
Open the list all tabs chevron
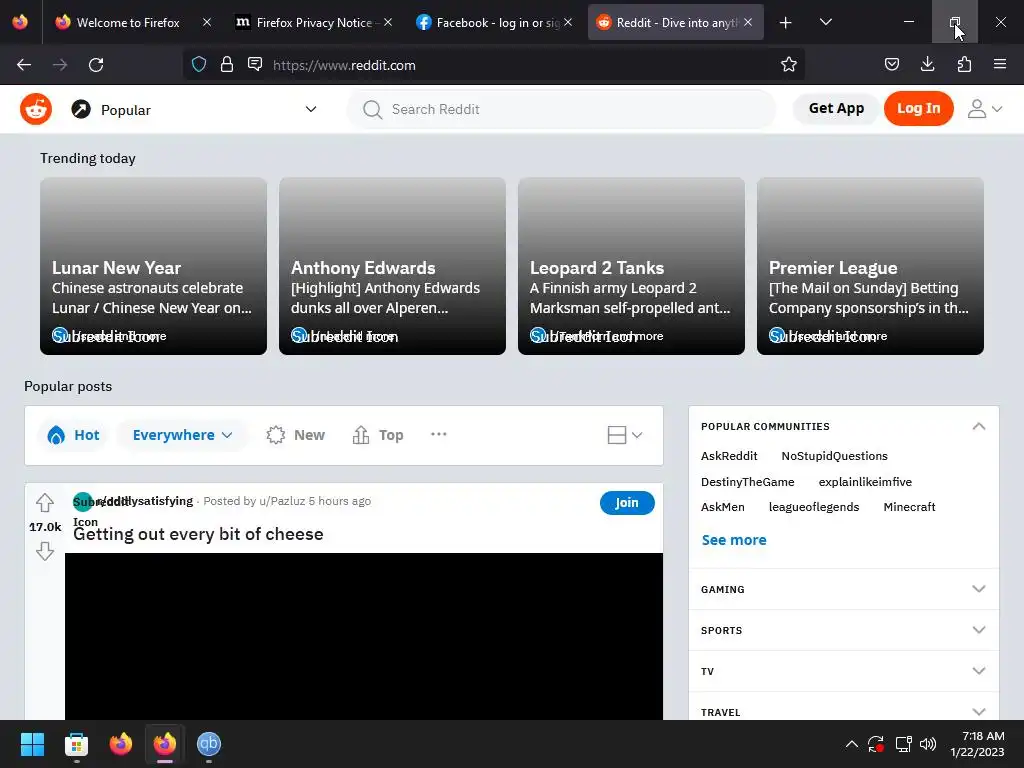click(x=825, y=22)
